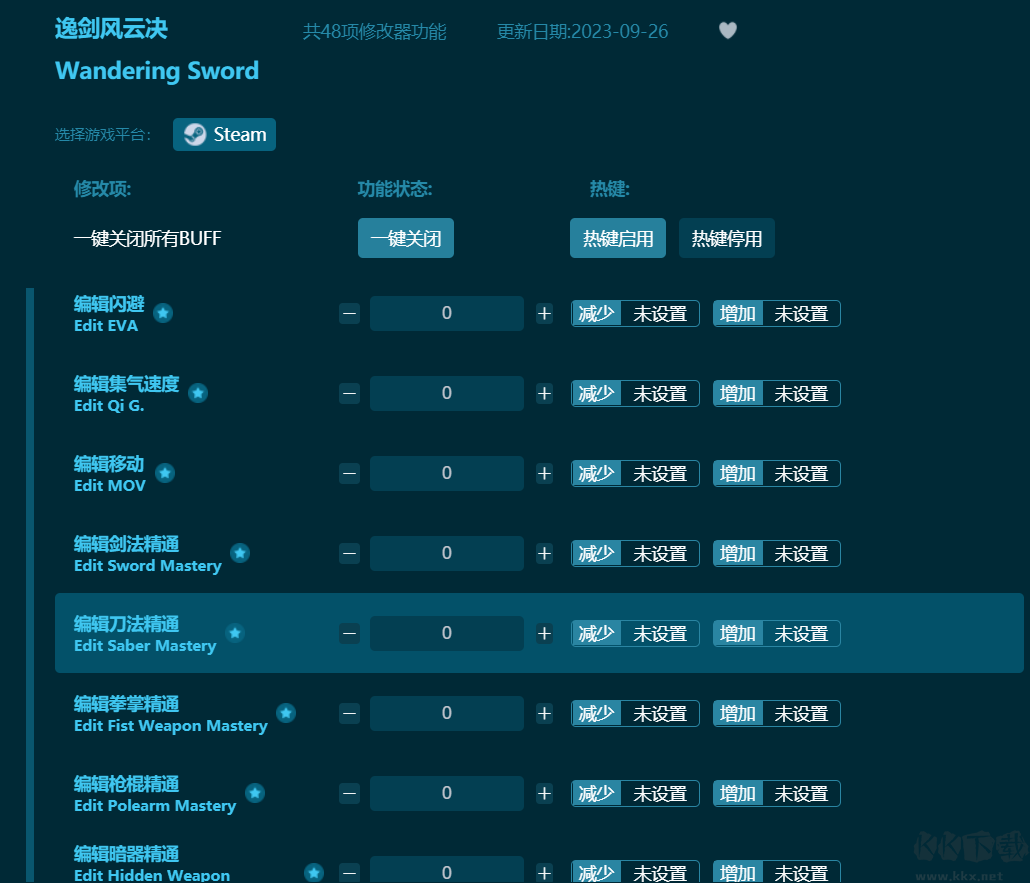1030x883 pixels.
Task: Decrease Edit EVA value with minus
Action: click(x=349, y=313)
